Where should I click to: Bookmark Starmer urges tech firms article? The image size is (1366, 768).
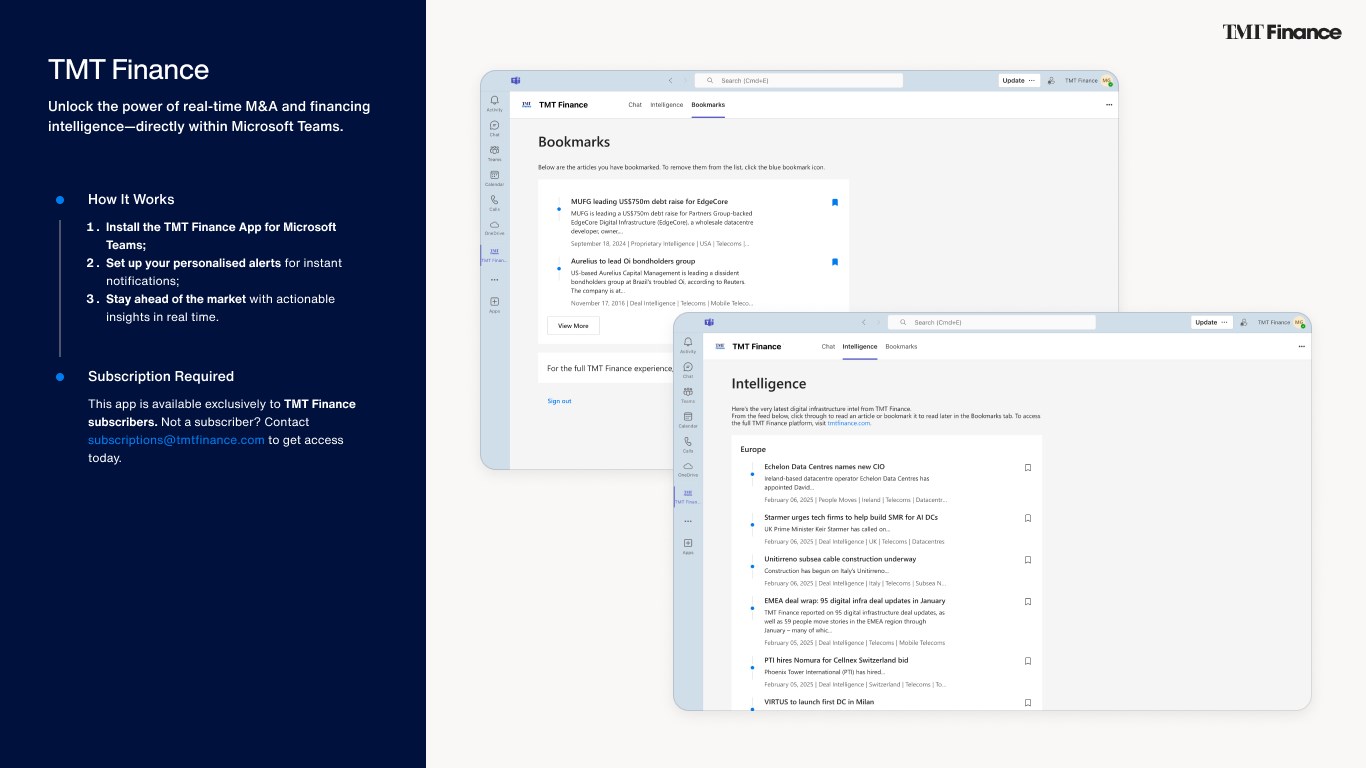pos(1028,518)
